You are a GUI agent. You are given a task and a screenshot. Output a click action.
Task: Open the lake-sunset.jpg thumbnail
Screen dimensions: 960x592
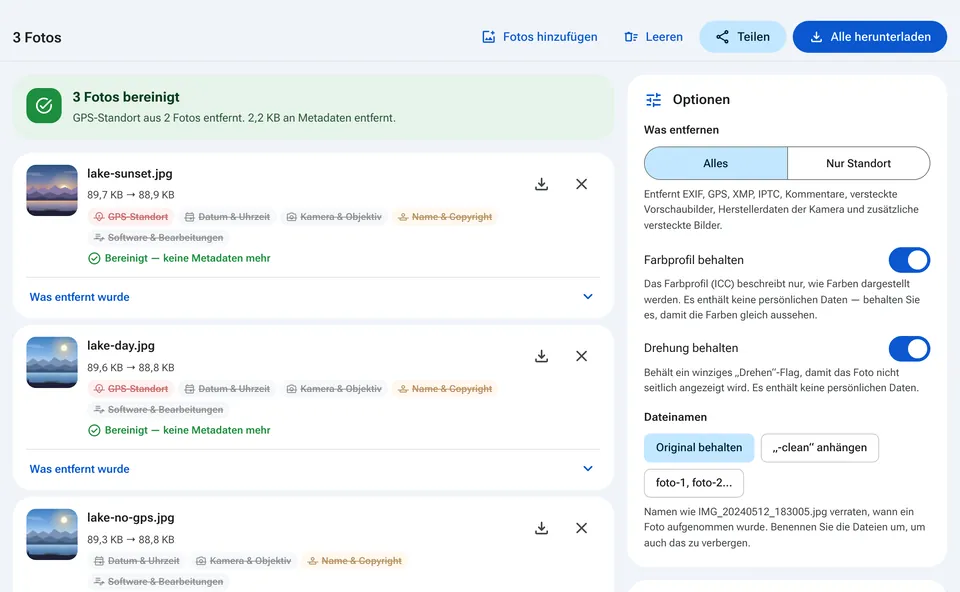[52, 190]
